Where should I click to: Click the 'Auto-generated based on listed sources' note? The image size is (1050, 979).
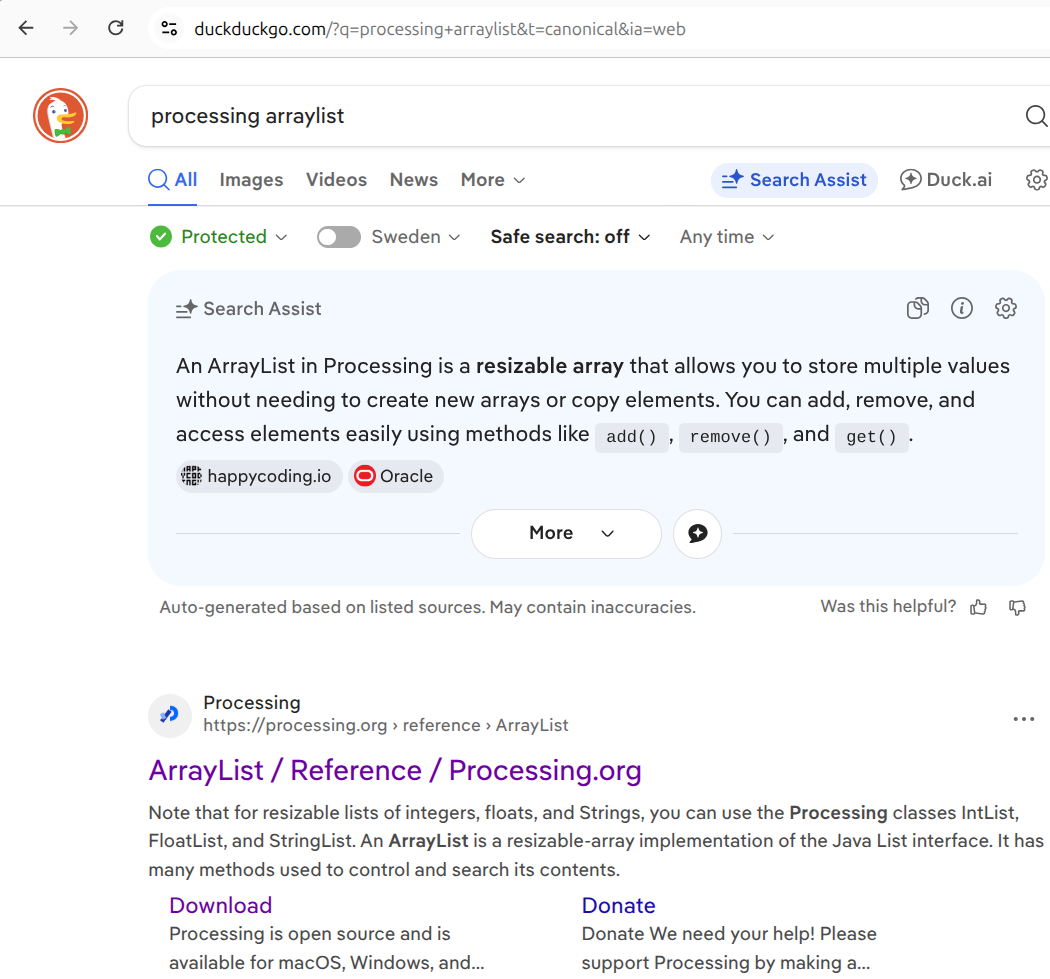(x=427, y=607)
